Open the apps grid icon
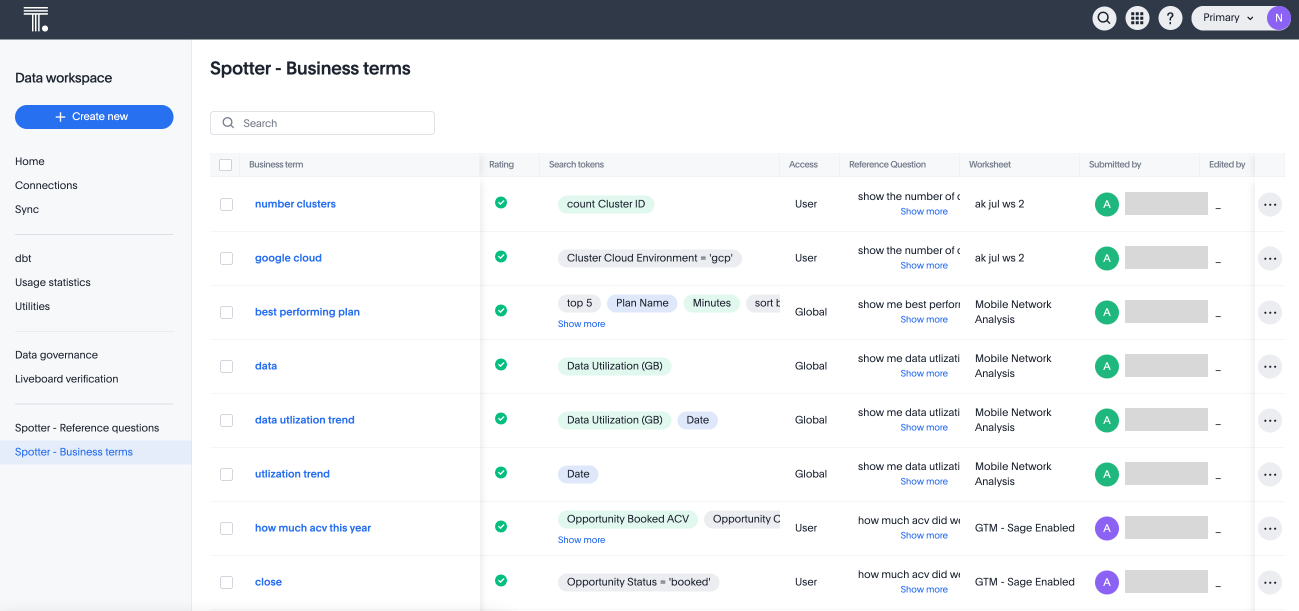The width and height of the screenshot is (1299, 611). coord(1137,17)
